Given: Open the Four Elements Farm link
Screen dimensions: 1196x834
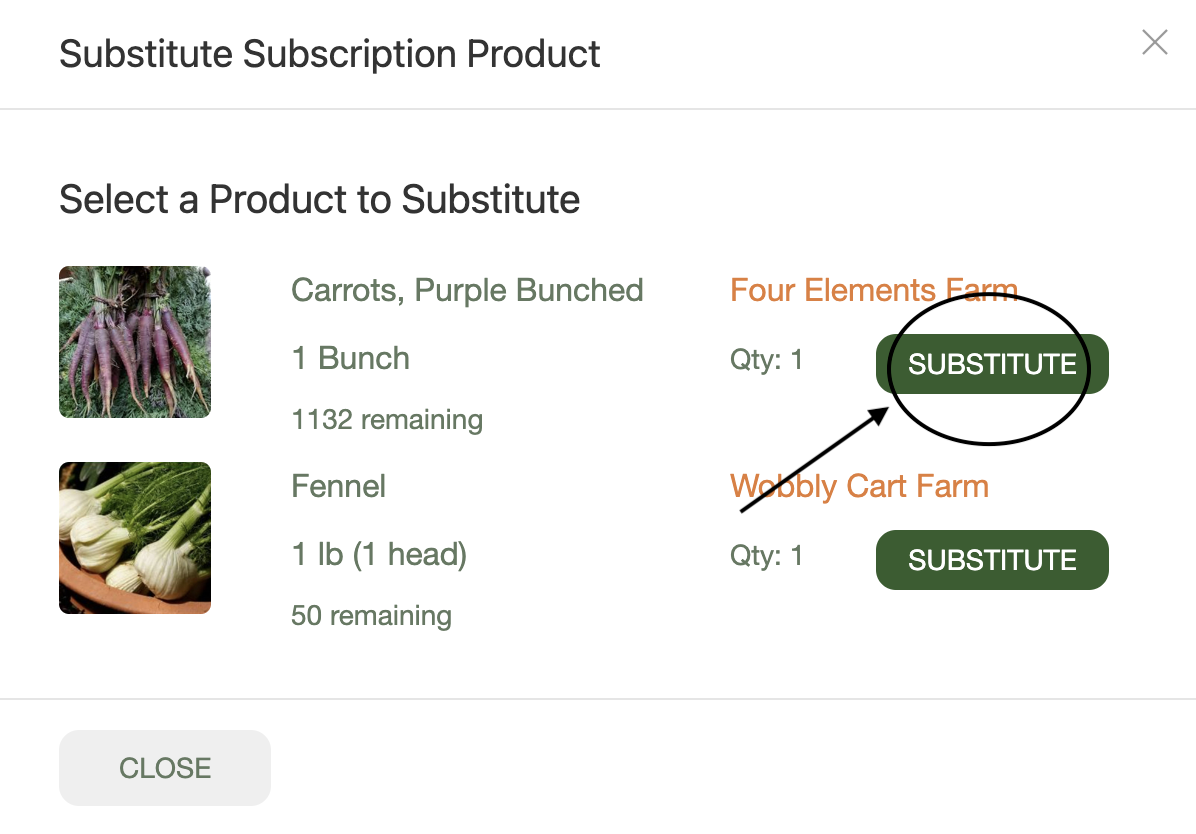Looking at the screenshot, I should click(873, 291).
